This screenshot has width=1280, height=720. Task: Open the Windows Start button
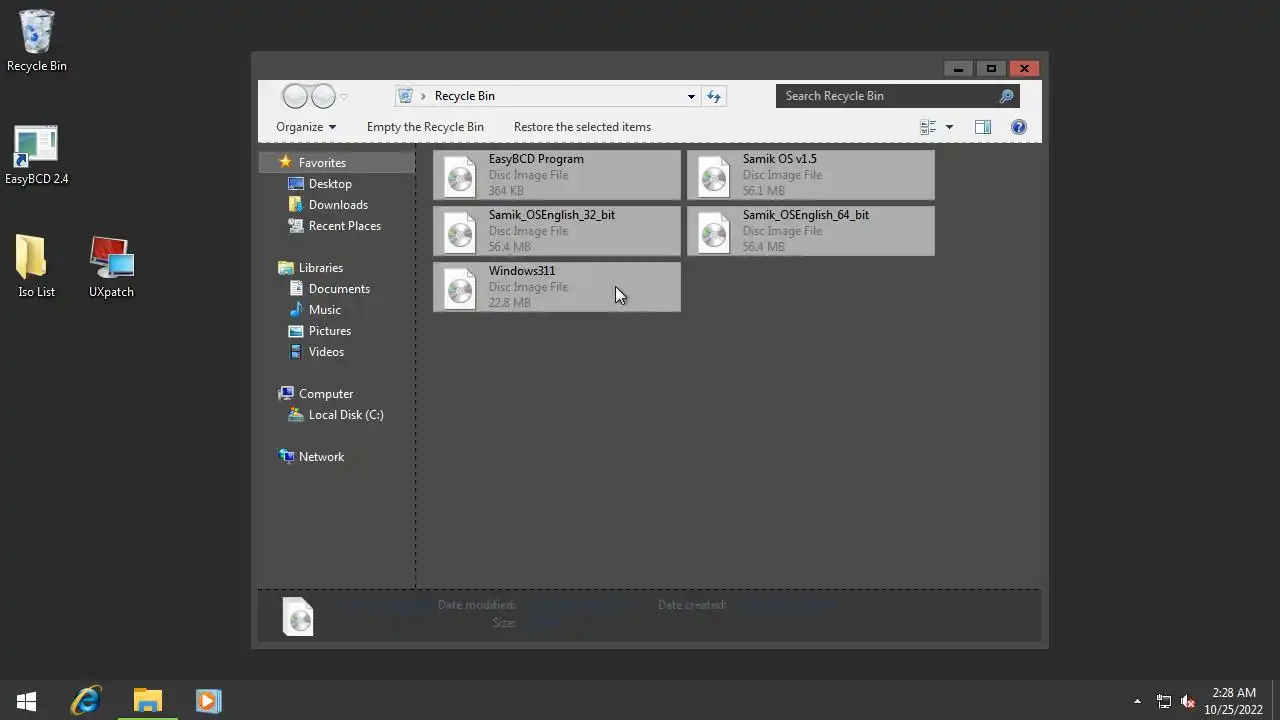point(27,701)
